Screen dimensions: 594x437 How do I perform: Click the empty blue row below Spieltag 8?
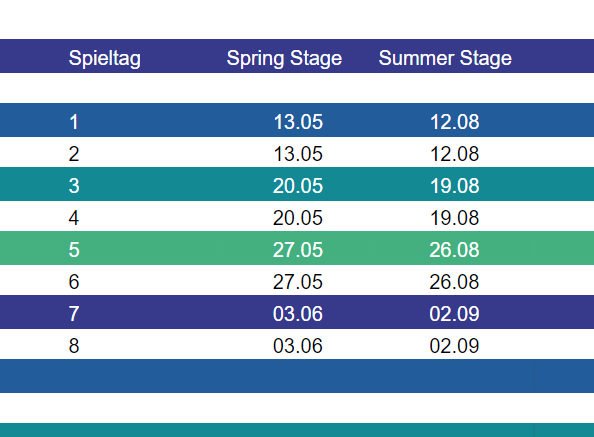coord(297,376)
